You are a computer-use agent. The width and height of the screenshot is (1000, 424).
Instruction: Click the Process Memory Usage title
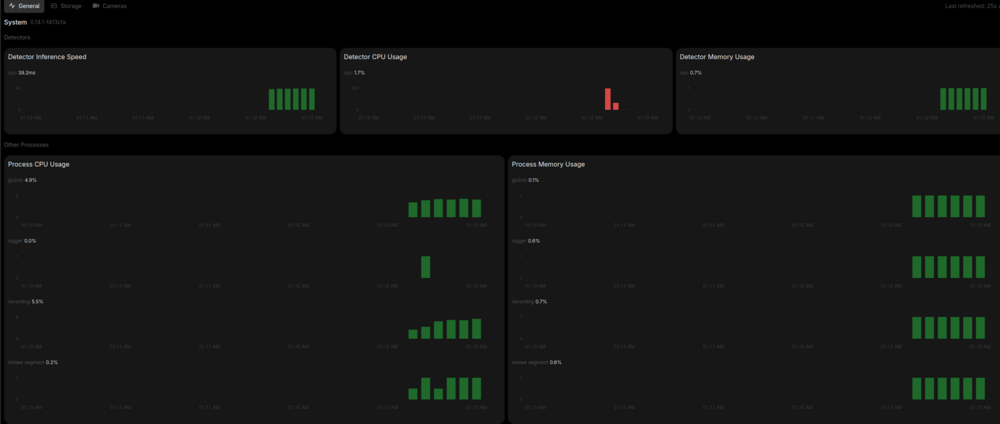click(548, 164)
